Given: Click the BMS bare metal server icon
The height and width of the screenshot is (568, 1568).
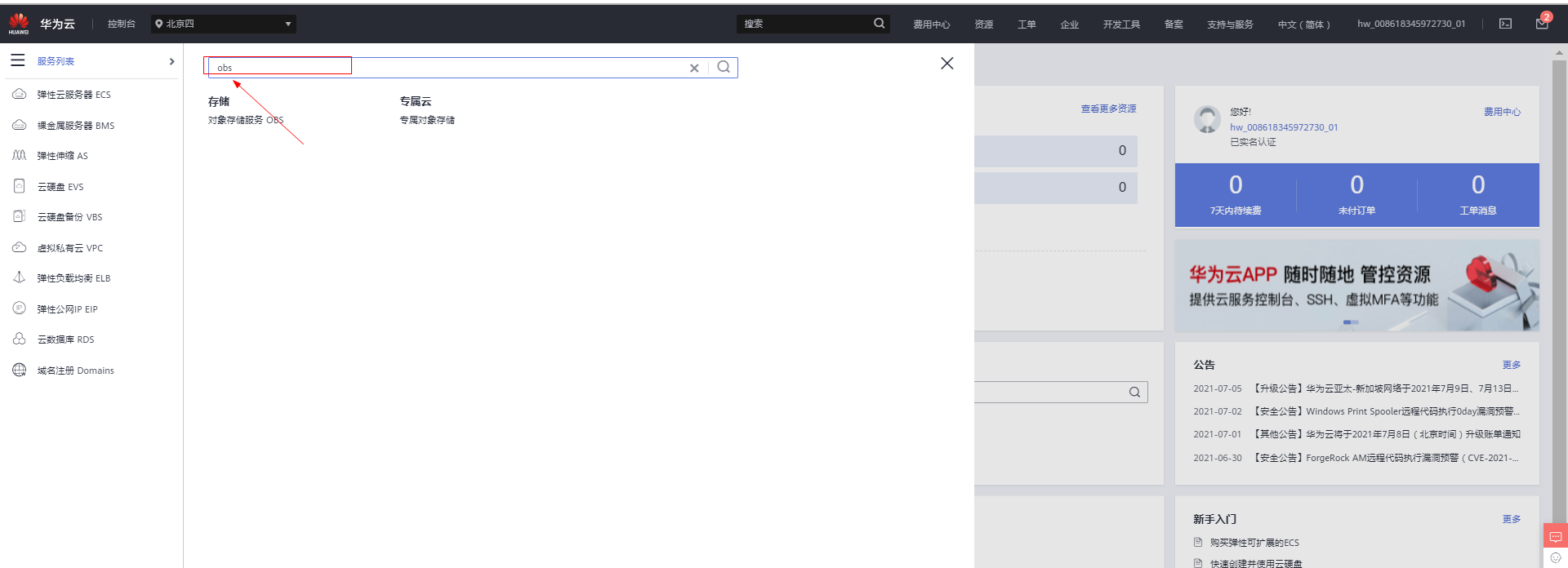Looking at the screenshot, I should pyautogui.click(x=20, y=125).
